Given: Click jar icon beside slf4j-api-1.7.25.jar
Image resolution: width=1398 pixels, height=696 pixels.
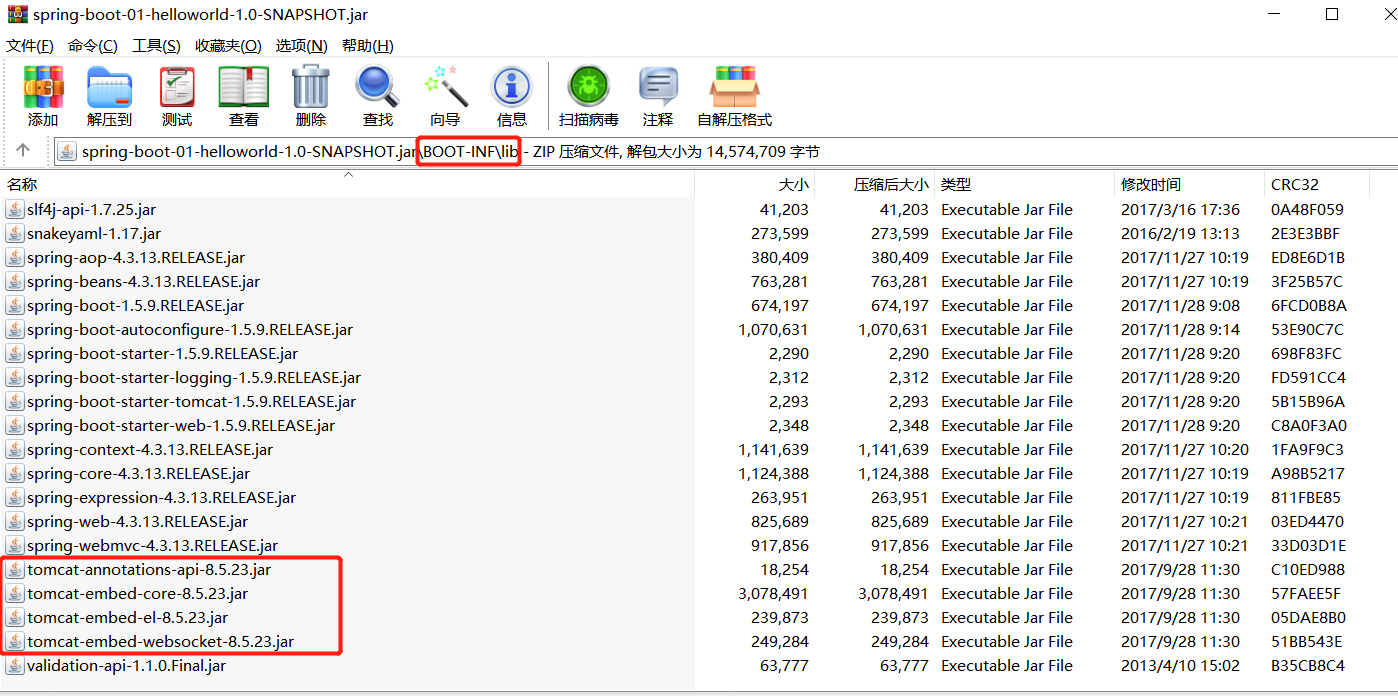Looking at the screenshot, I should click(x=14, y=210).
